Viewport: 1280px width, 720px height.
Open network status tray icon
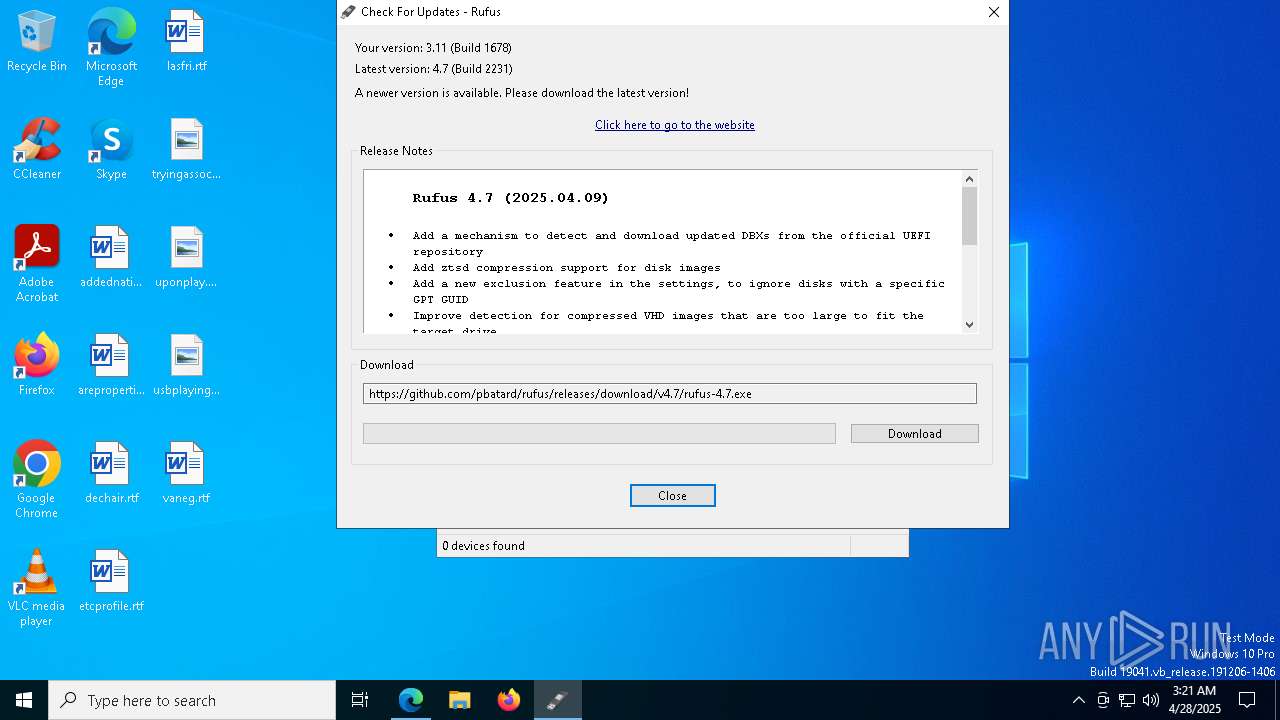coord(1127,700)
